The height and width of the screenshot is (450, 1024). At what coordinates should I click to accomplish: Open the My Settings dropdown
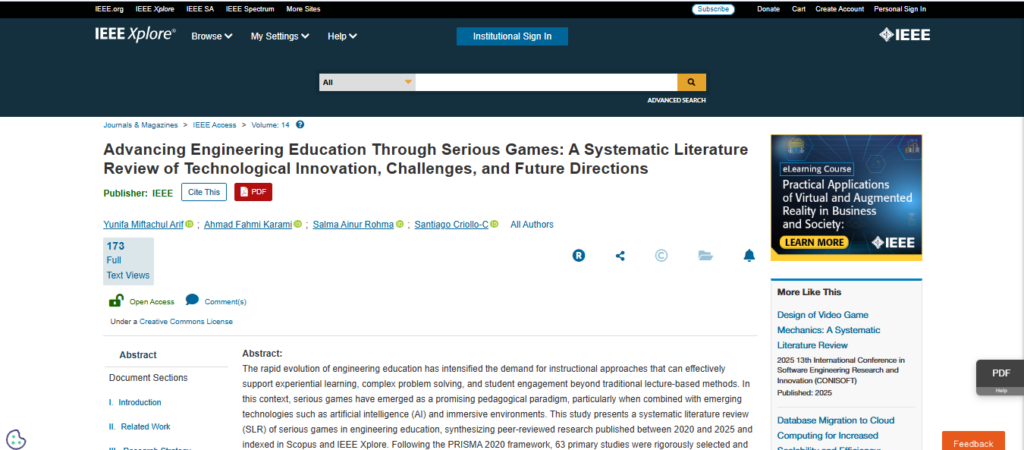point(282,37)
